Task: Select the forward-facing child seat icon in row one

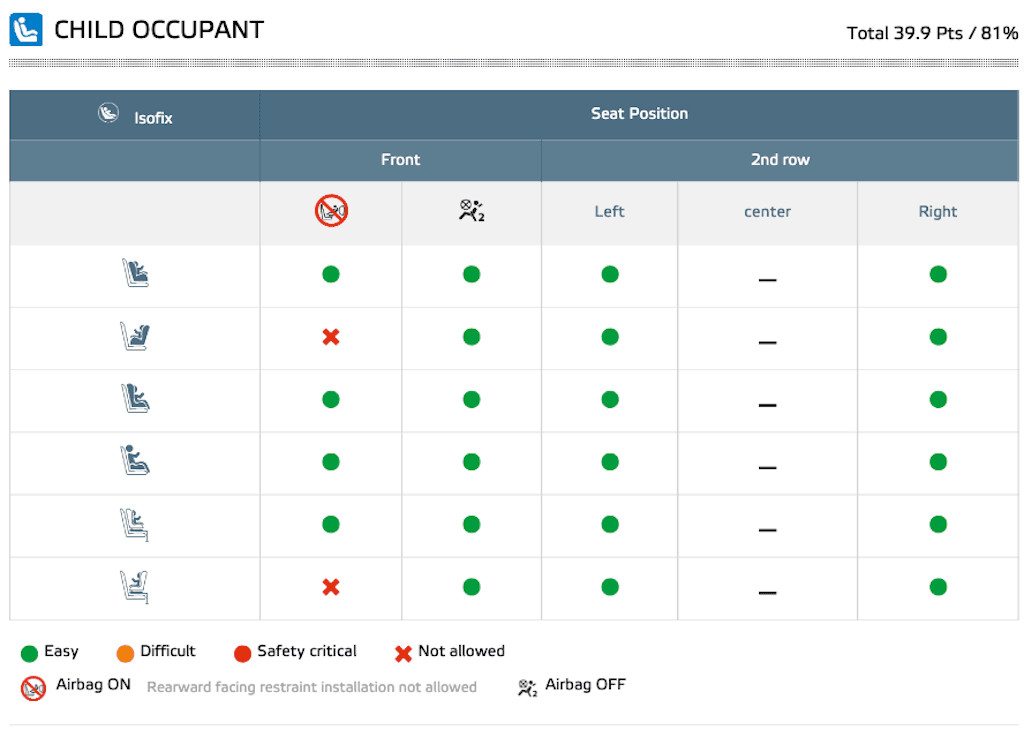Action: [134, 274]
